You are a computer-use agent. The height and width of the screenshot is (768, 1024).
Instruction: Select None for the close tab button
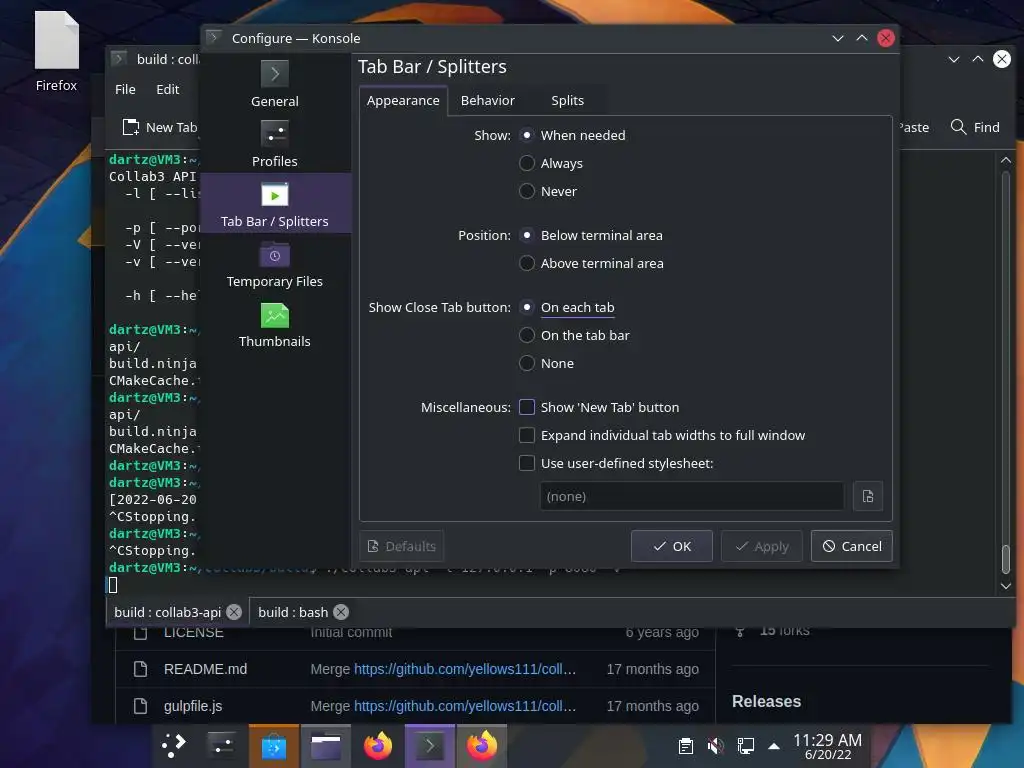click(527, 363)
